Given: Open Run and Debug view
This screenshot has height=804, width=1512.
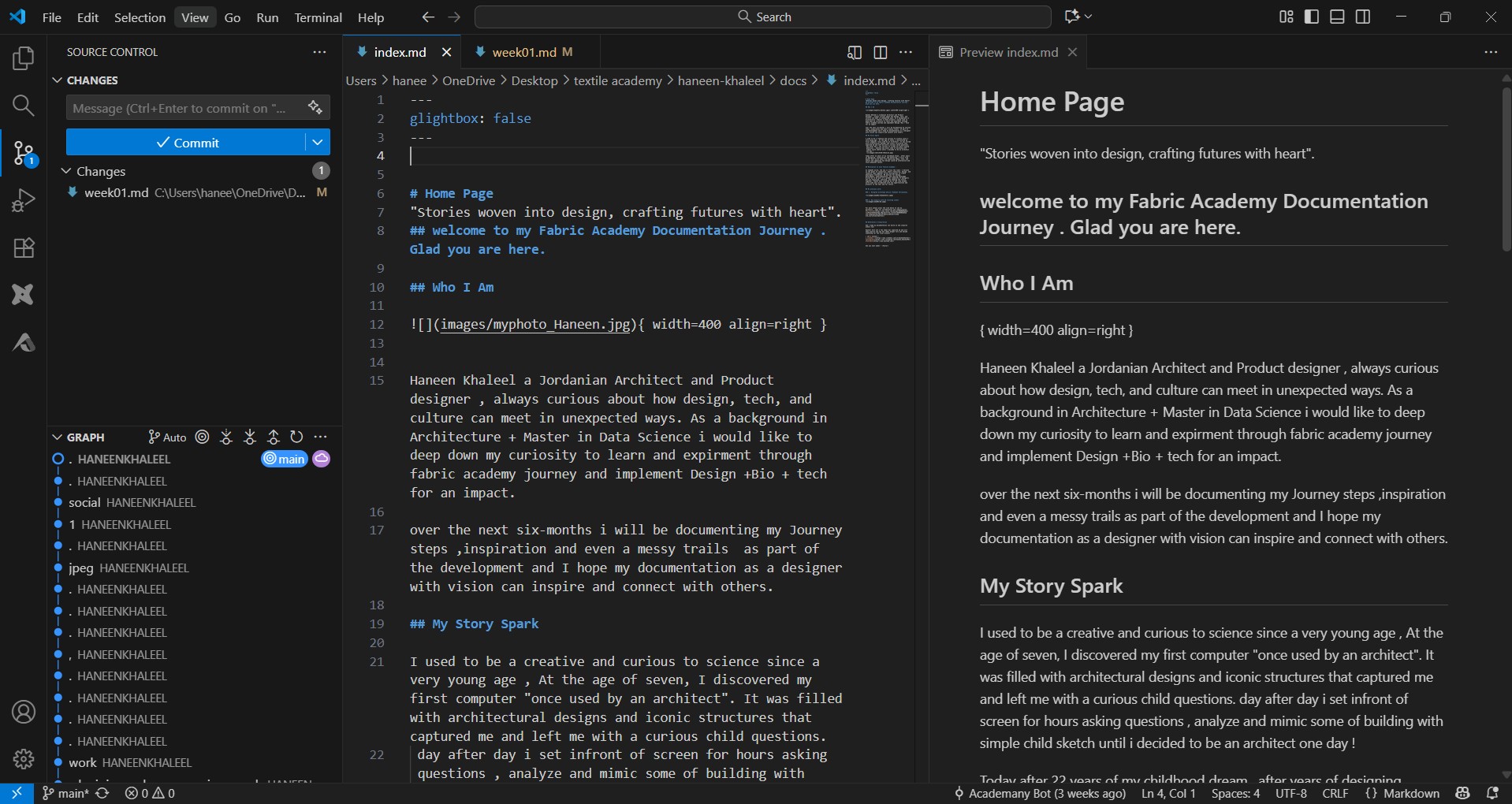Looking at the screenshot, I should point(24,200).
